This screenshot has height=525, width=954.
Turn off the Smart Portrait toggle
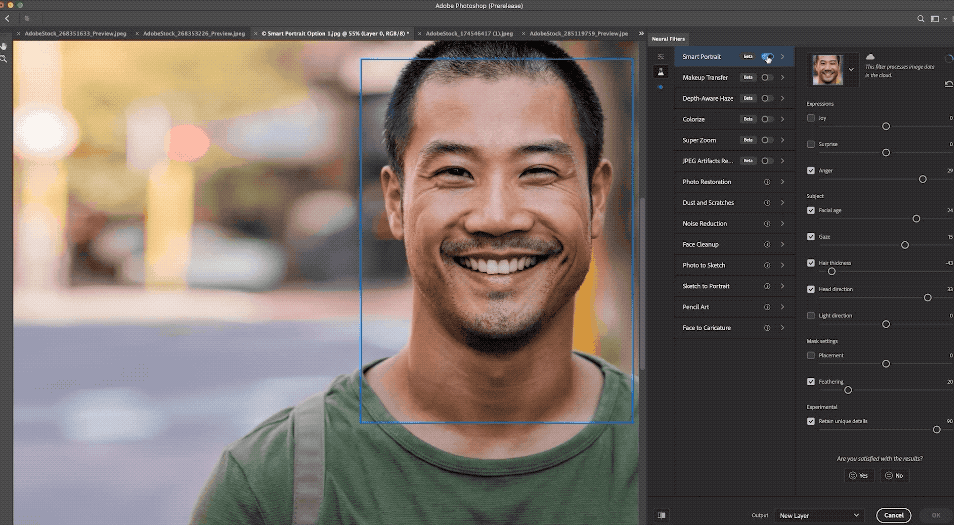click(x=767, y=57)
